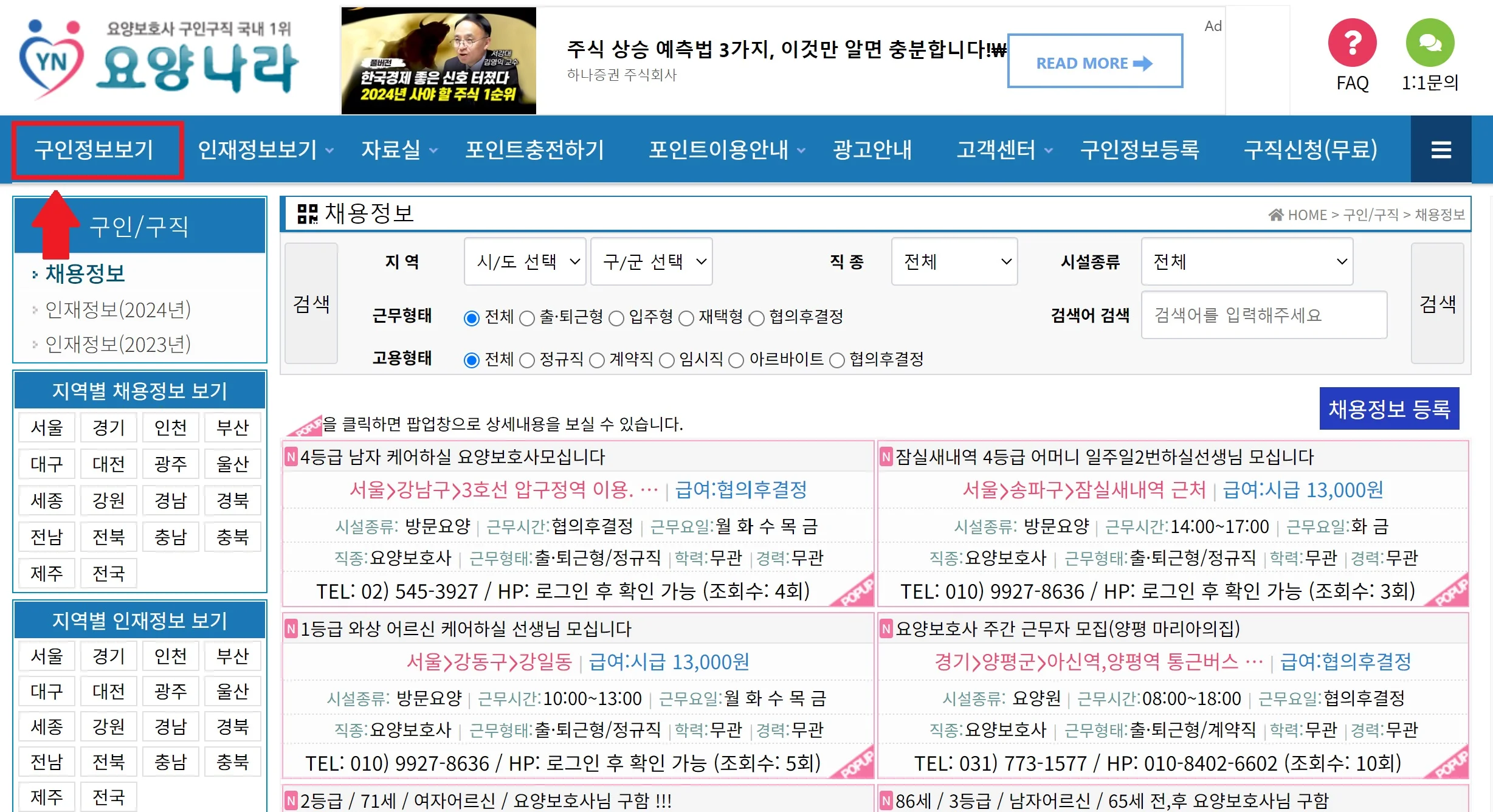
Task: Click the 검색어를 입력해주세요 search field
Action: pos(1263,315)
